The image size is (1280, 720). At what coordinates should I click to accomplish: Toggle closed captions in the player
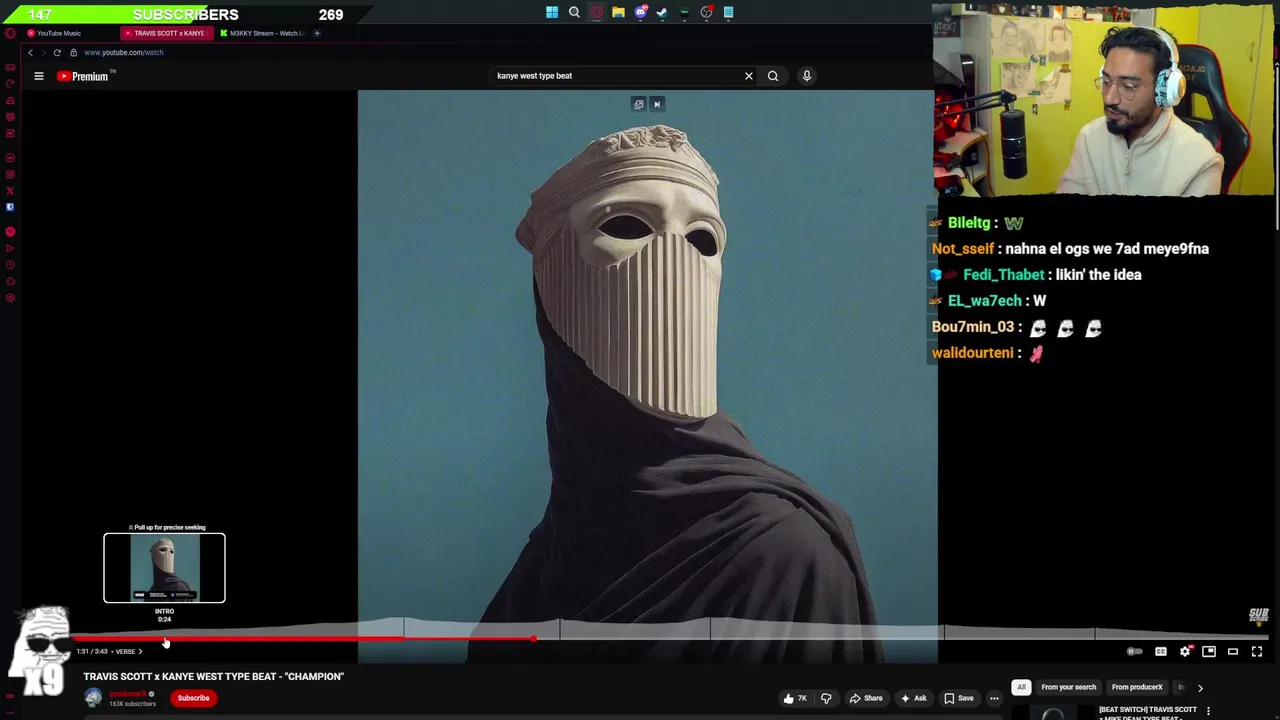click(1161, 652)
